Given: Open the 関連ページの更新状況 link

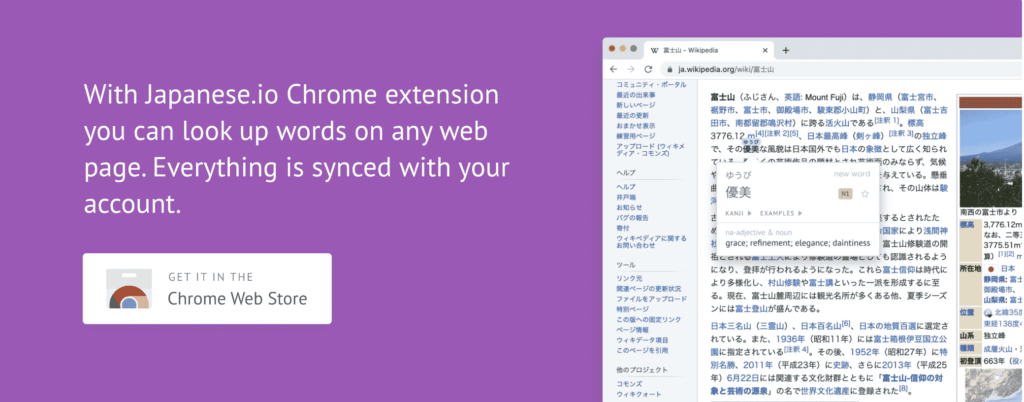Looking at the screenshot, I should pyautogui.click(x=648, y=288).
